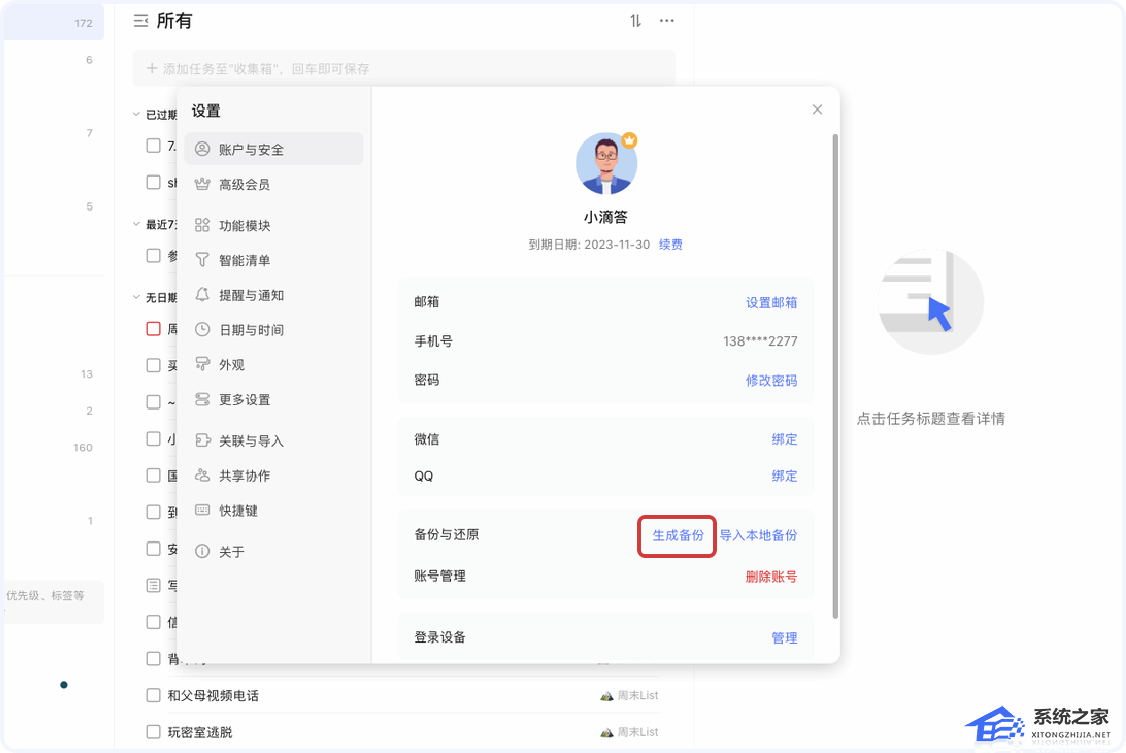Collapse the 无日期 task group
This screenshot has height=753, width=1126.
coord(137,297)
